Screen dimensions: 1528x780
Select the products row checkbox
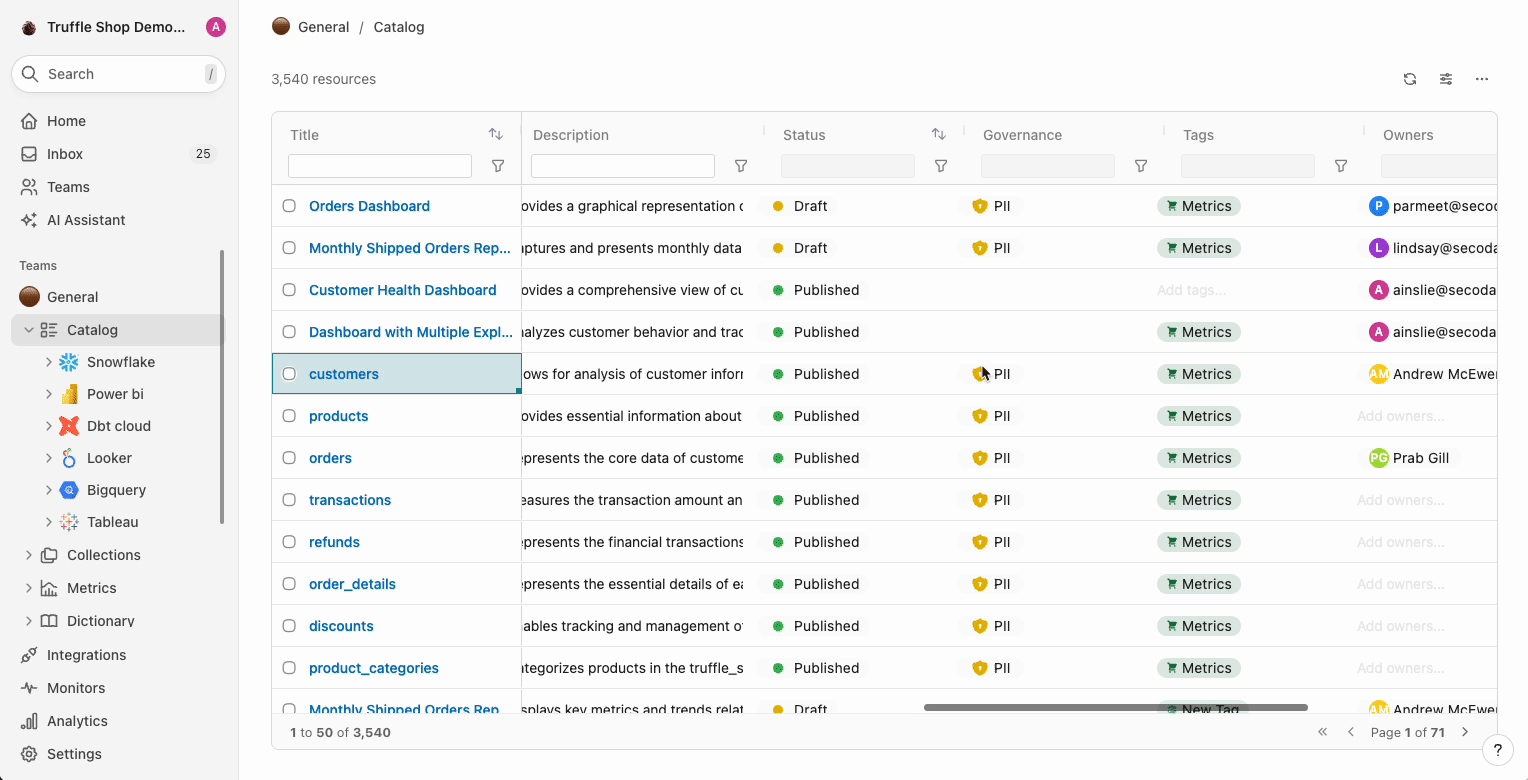289,416
